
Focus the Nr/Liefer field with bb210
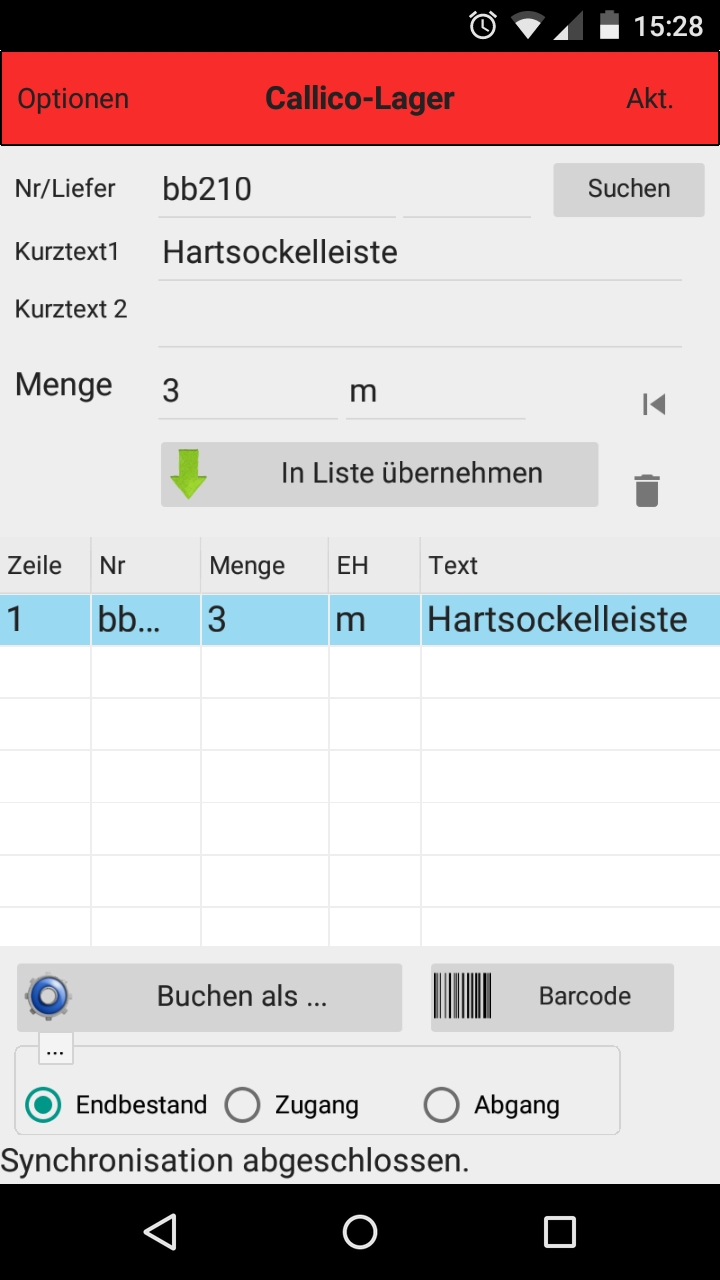point(277,190)
